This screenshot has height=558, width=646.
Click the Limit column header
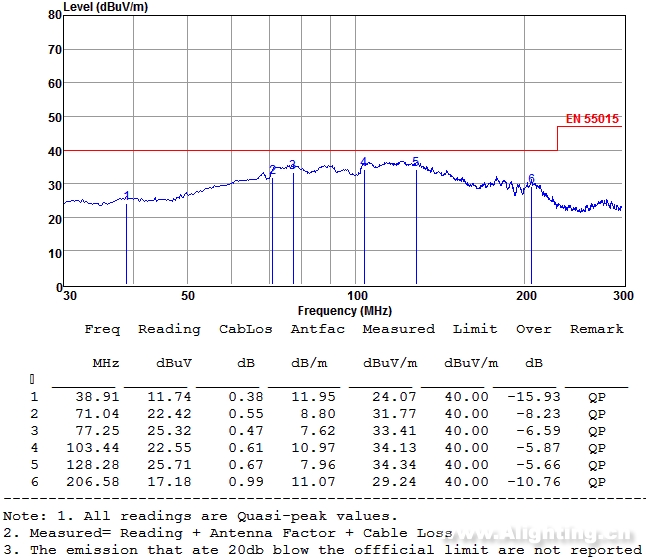point(475,329)
